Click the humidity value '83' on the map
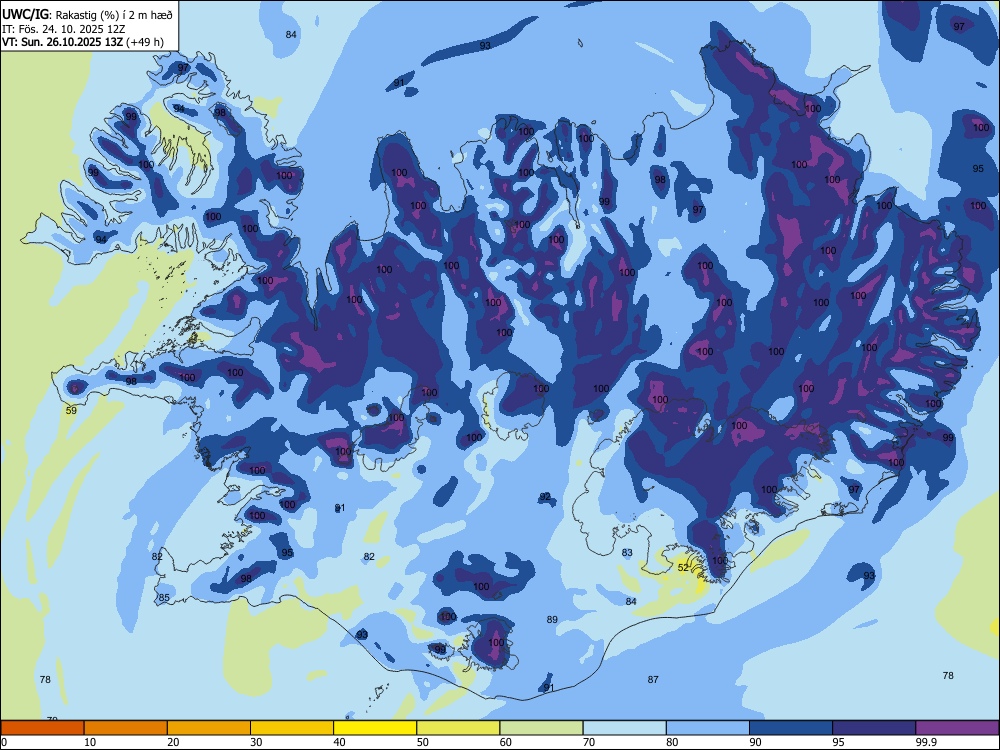The height and width of the screenshot is (750, 1000). [x=627, y=552]
